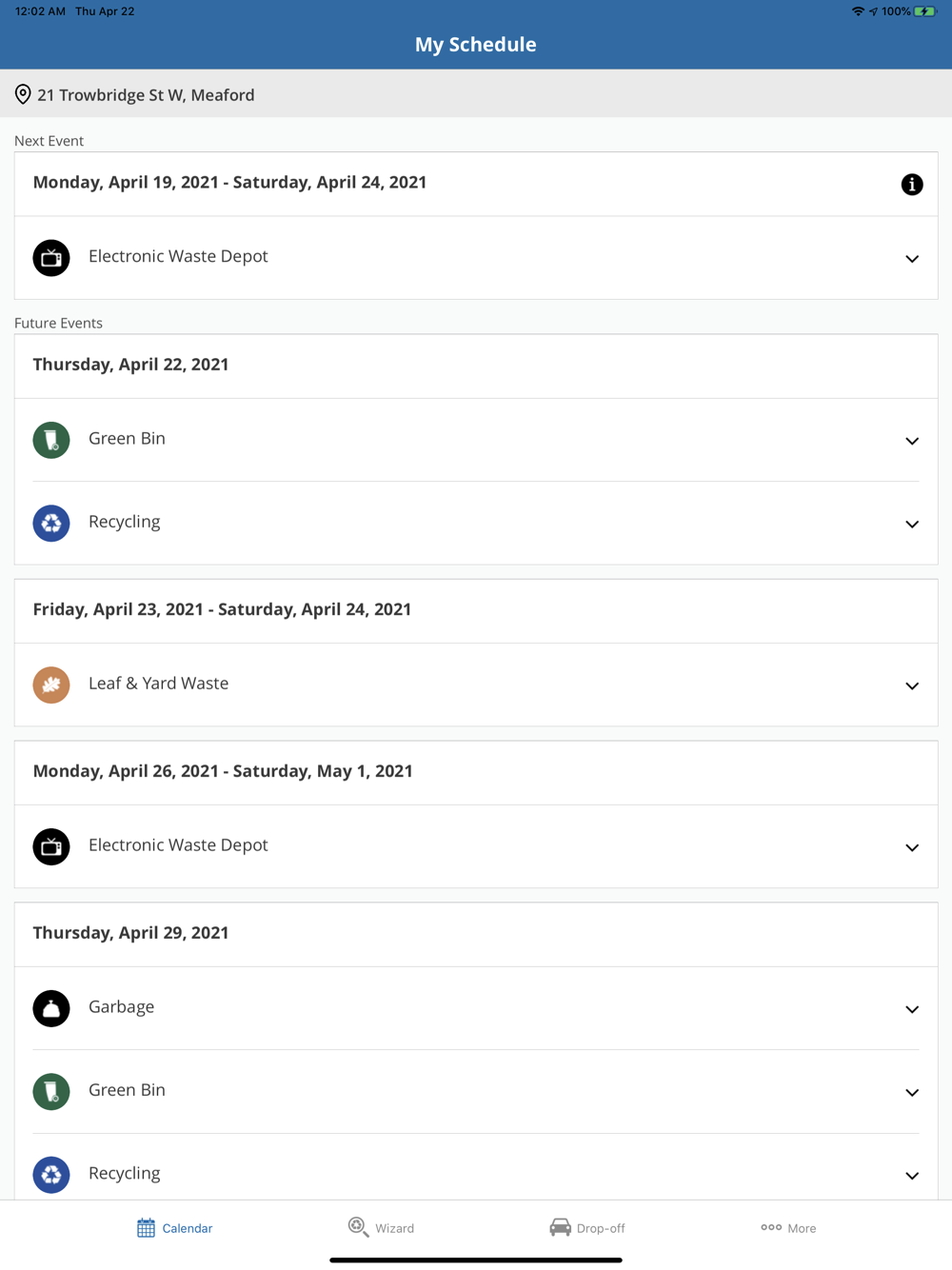
Task: Tap the Green Bin icon for April 22
Action: pos(51,440)
